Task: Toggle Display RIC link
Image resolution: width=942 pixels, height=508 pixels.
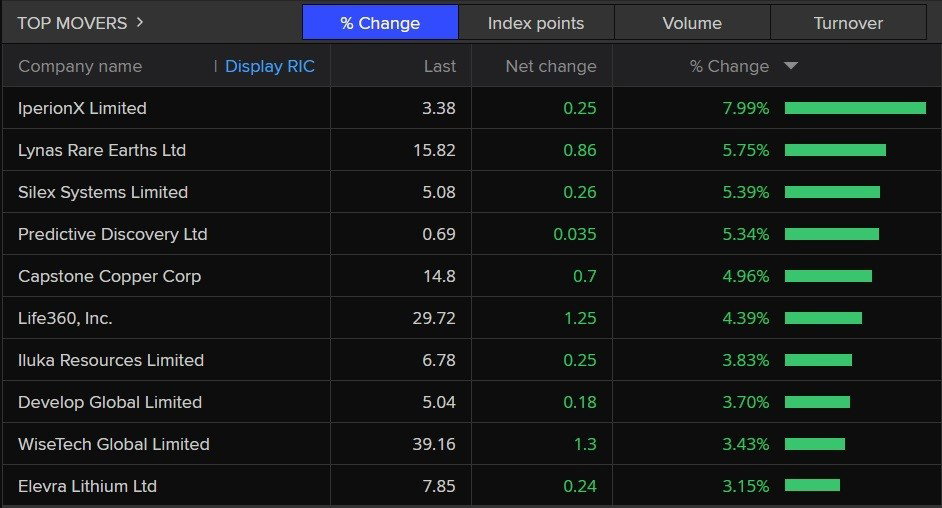Action: (x=270, y=66)
